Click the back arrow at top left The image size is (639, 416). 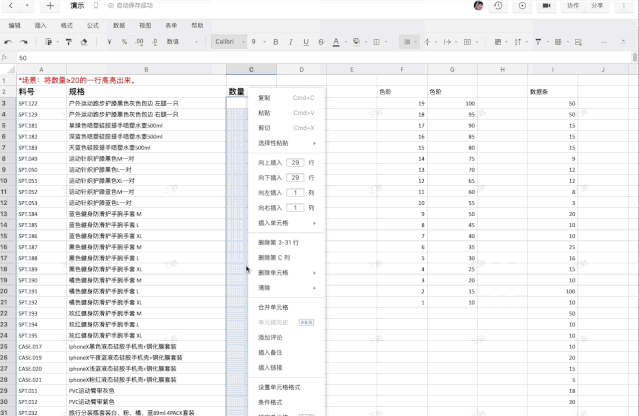click(x=11, y=6)
